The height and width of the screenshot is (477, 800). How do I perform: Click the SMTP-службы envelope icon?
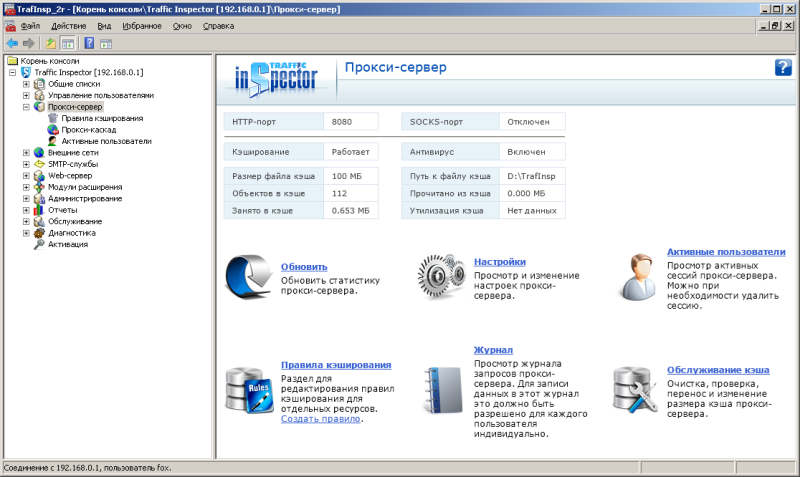(x=39, y=164)
